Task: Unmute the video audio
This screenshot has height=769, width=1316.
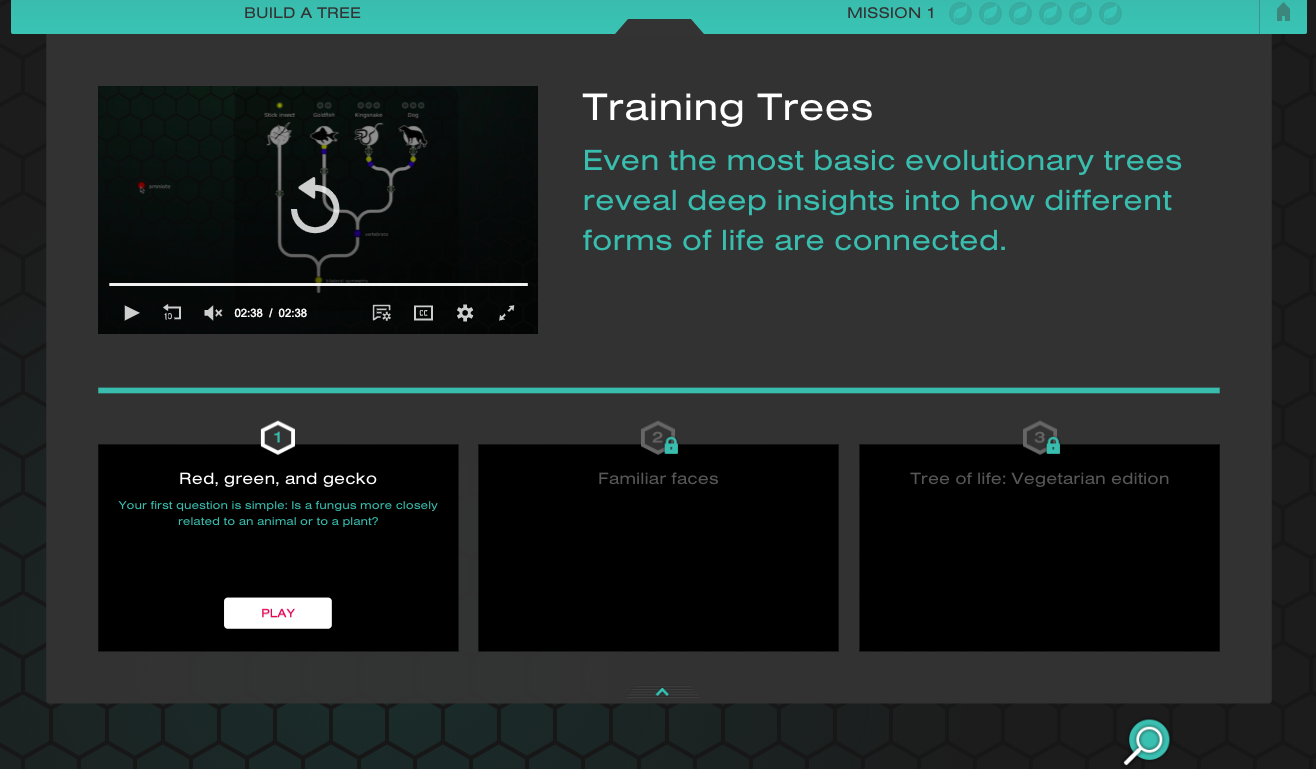Action: pyautogui.click(x=212, y=312)
